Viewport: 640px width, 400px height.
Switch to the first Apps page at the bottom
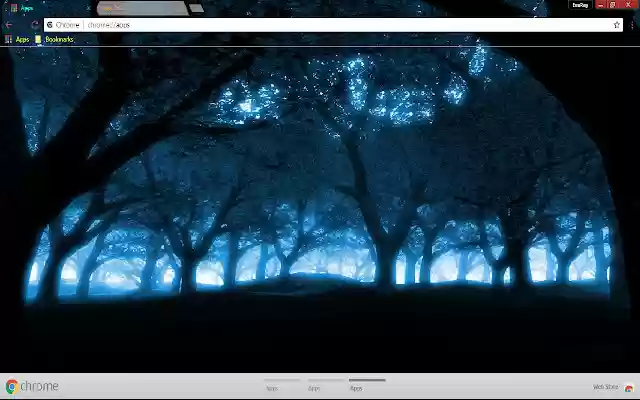tap(282, 385)
